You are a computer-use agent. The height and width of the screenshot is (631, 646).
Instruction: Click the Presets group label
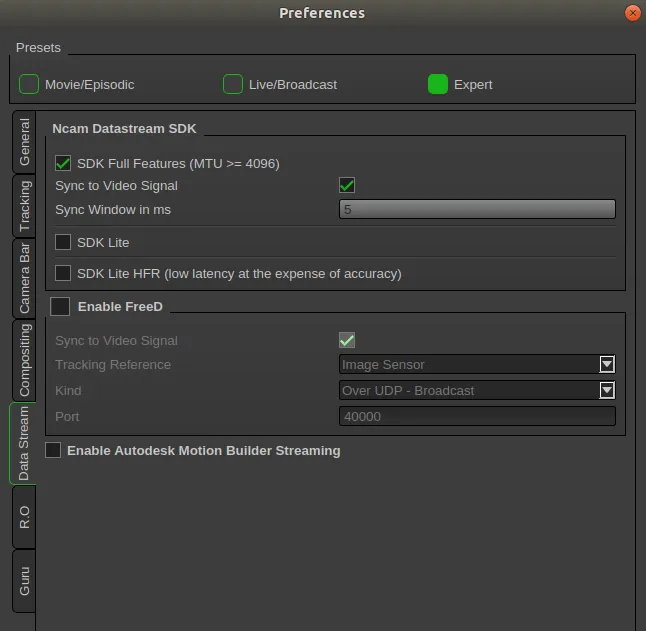38,48
